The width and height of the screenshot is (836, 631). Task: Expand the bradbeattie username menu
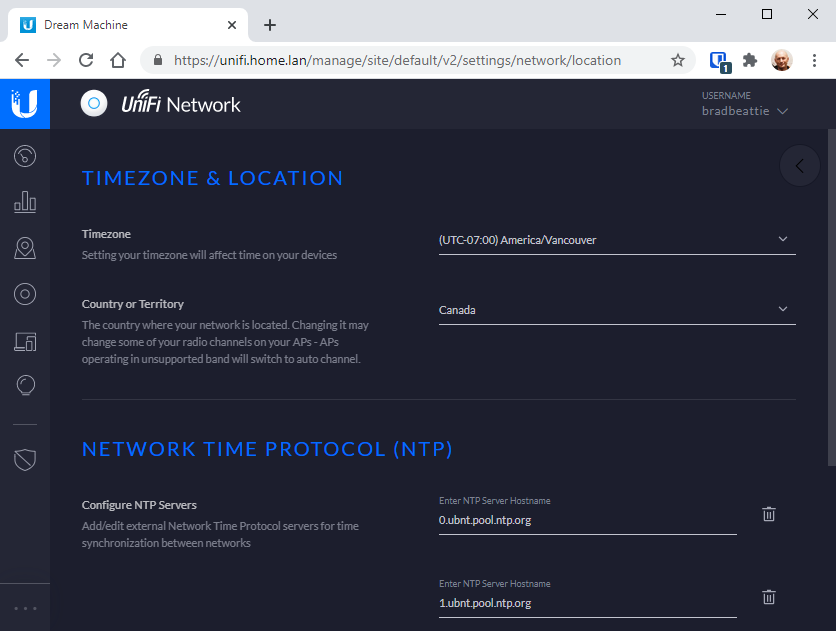click(x=744, y=111)
